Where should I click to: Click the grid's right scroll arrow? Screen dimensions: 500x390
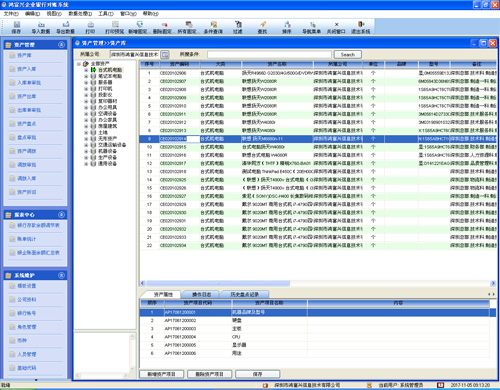[x=493, y=283]
